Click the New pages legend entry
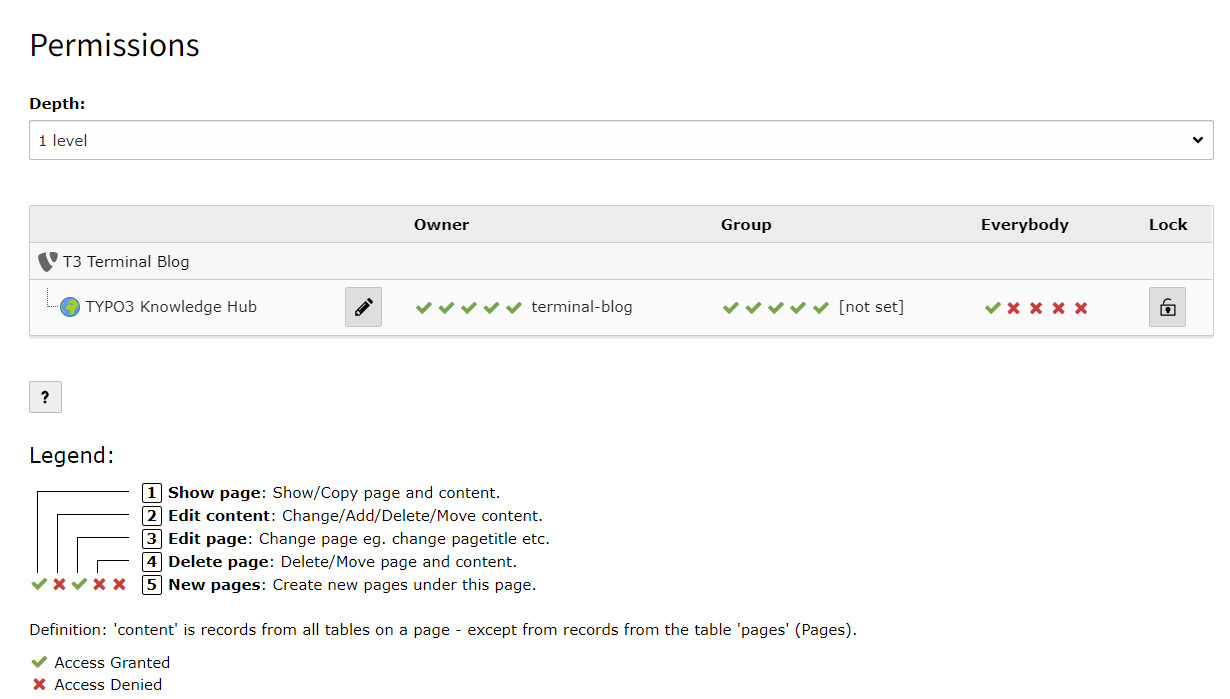This screenshot has height=699, width=1230. [x=339, y=585]
